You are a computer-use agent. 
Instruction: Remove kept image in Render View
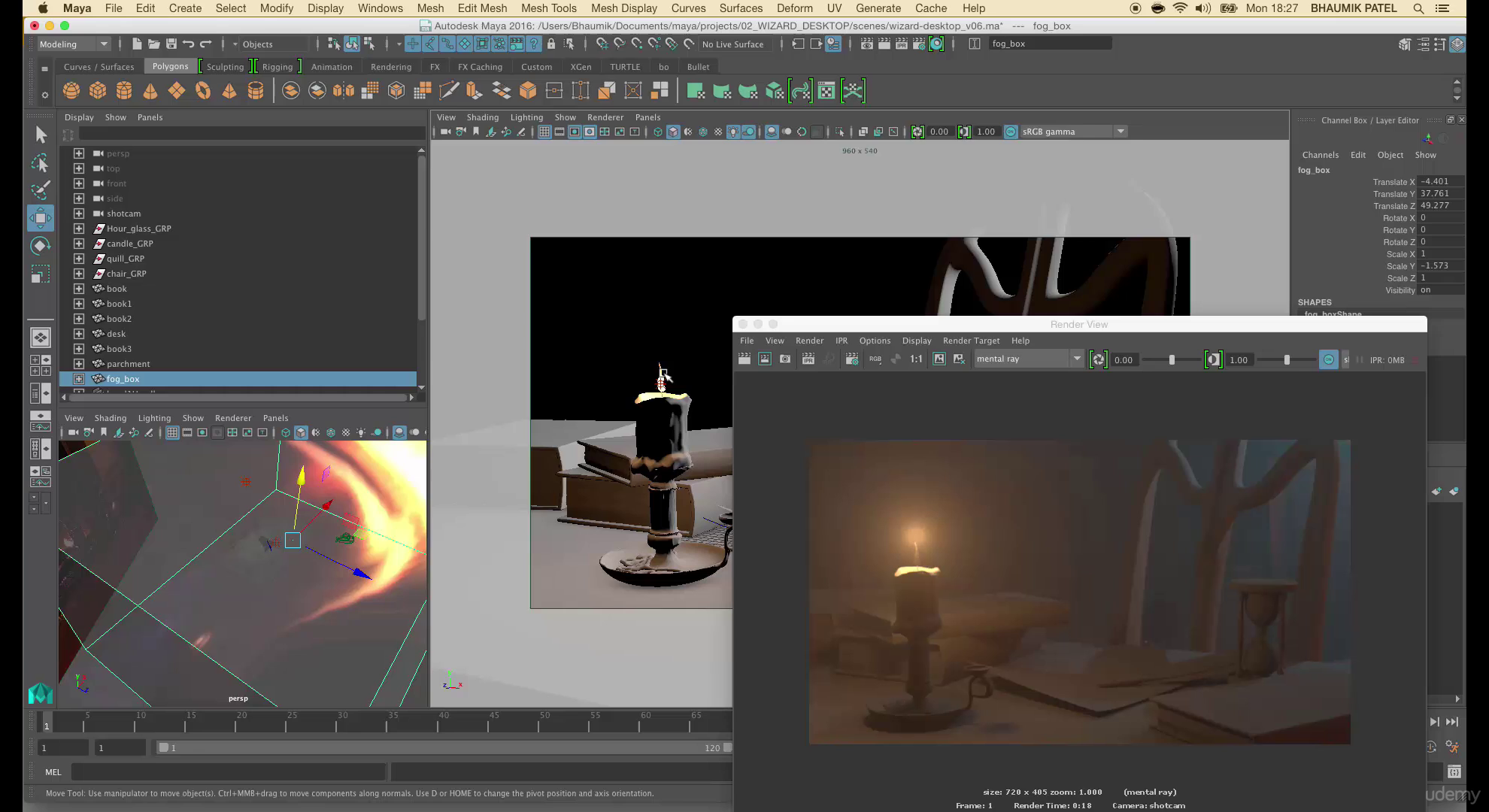960,359
